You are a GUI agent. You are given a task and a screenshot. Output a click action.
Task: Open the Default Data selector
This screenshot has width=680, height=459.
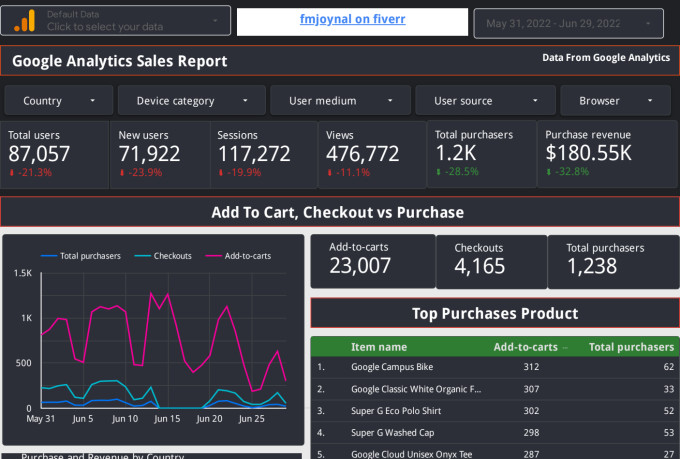click(135, 21)
